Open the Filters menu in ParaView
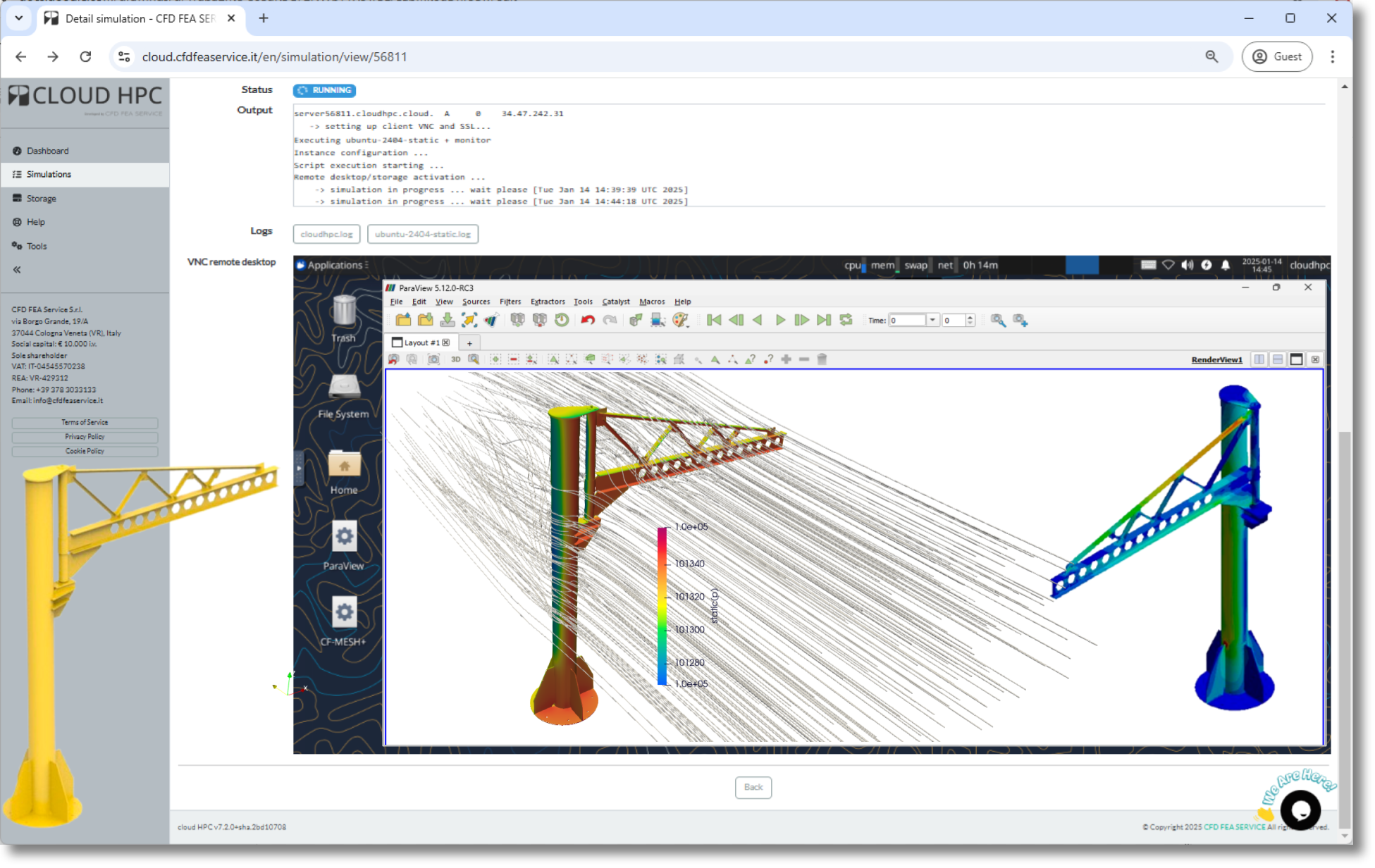 (510, 302)
